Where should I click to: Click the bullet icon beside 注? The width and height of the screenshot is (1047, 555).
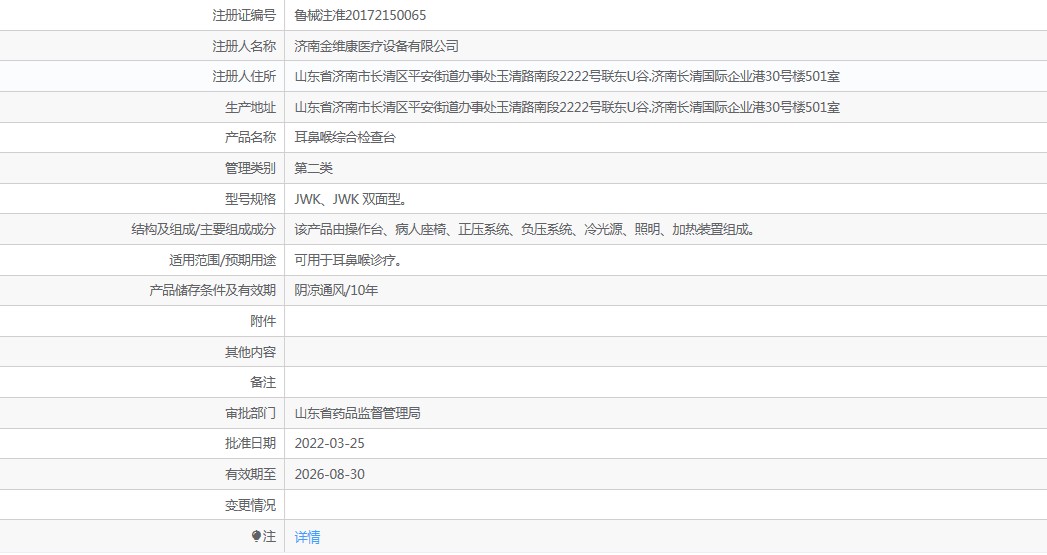tap(257, 537)
